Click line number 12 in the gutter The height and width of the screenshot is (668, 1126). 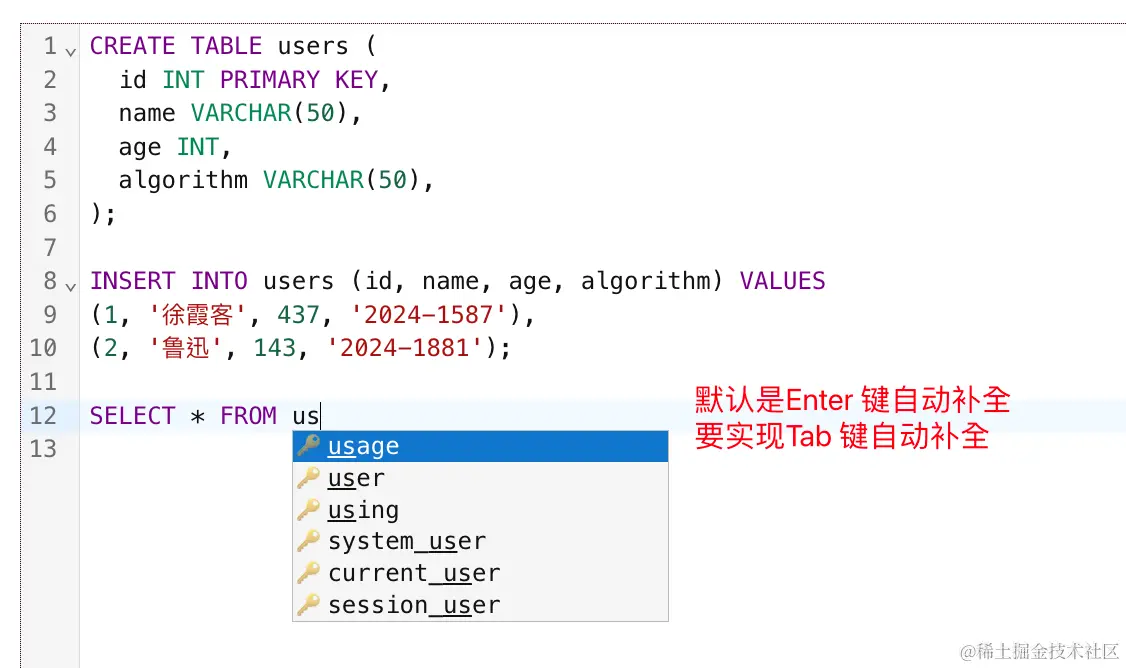click(42, 416)
